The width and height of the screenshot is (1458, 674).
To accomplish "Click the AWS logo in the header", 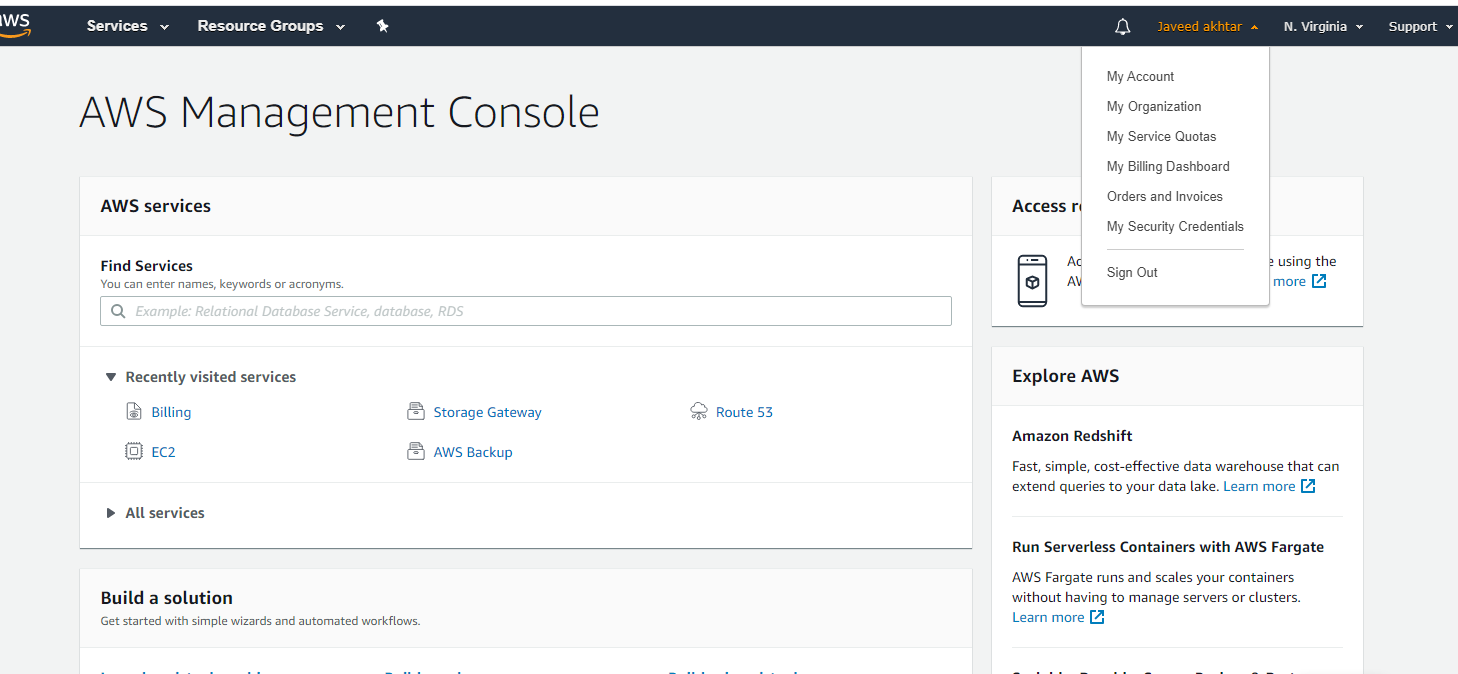I will pyautogui.click(x=14, y=26).
